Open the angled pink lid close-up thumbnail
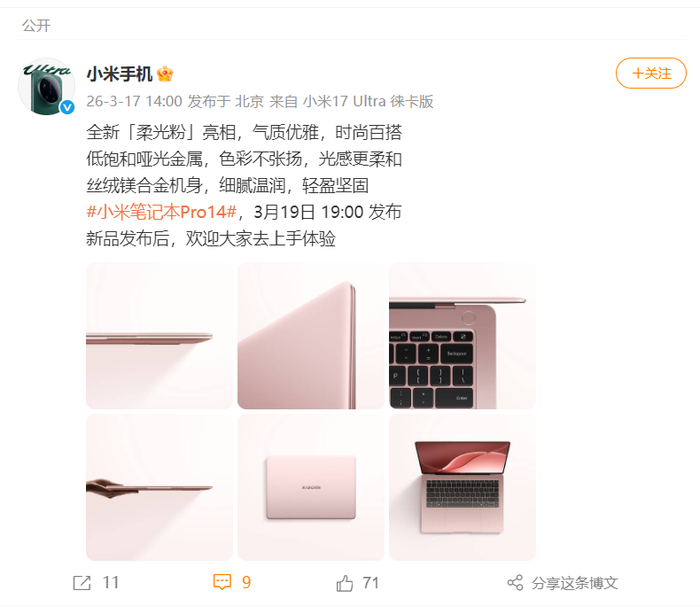Image resolution: width=700 pixels, height=614 pixels. [x=311, y=336]
